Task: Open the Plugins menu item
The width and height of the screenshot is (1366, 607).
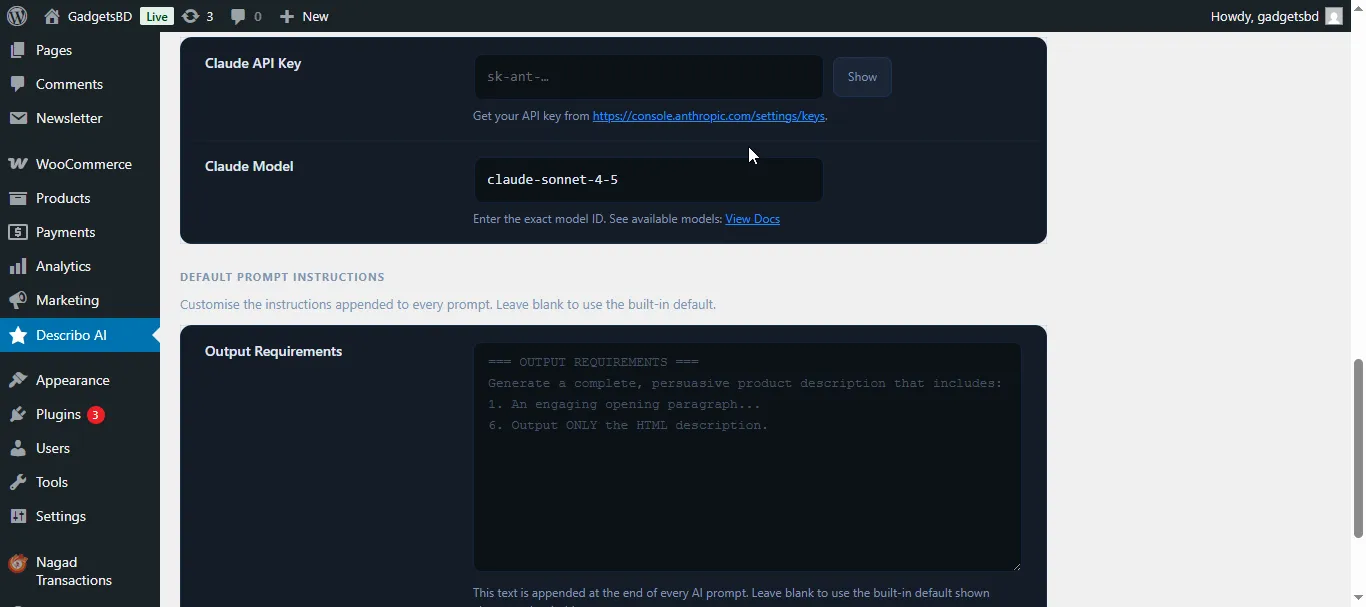Action: (x=58, y=414)
